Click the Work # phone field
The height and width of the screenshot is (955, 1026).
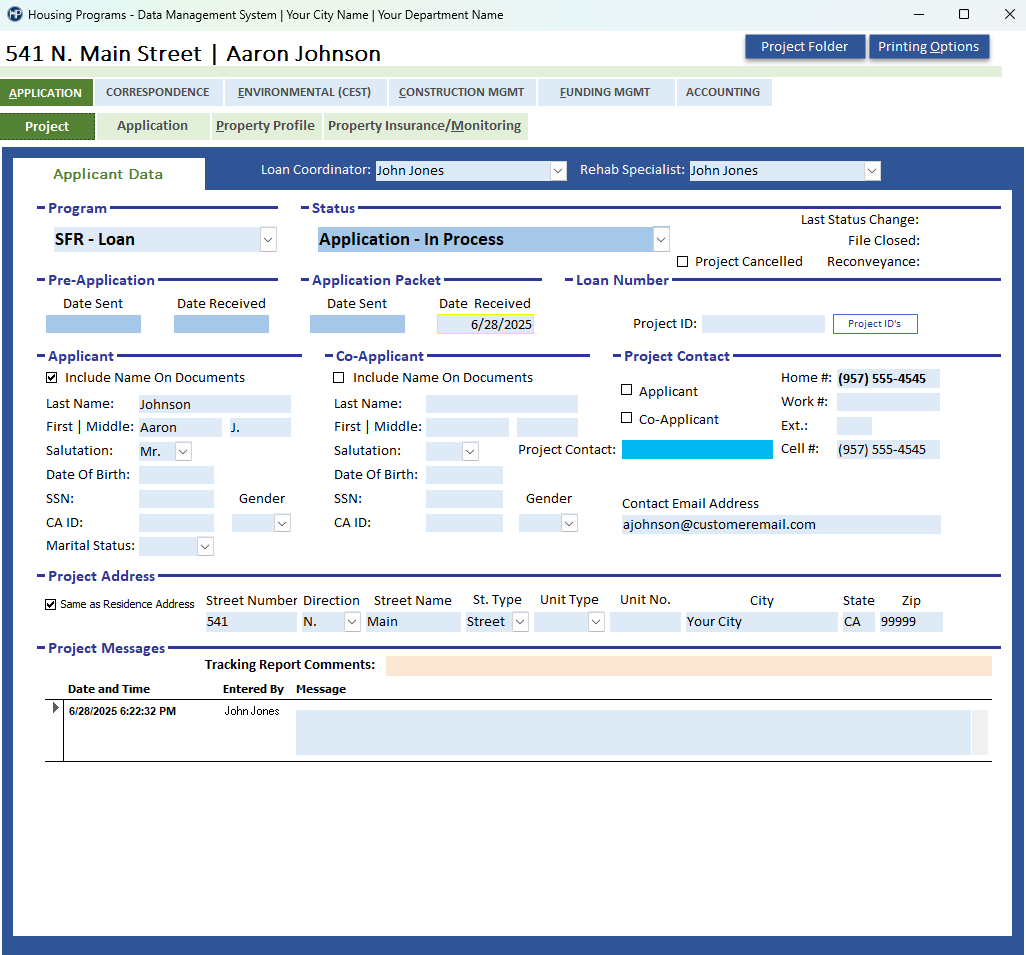coord(889,402)
